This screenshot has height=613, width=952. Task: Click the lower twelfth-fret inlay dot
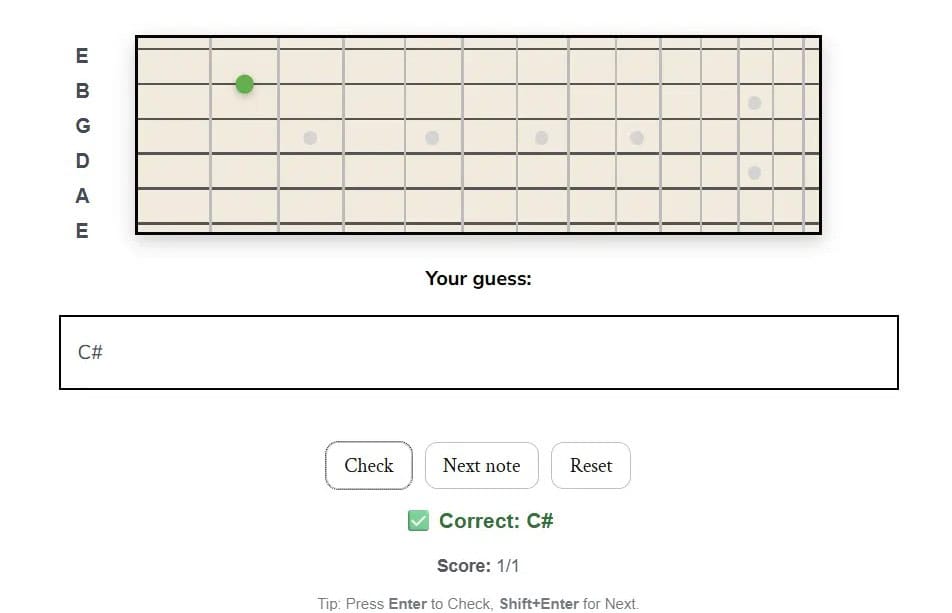tap(755, 173)
